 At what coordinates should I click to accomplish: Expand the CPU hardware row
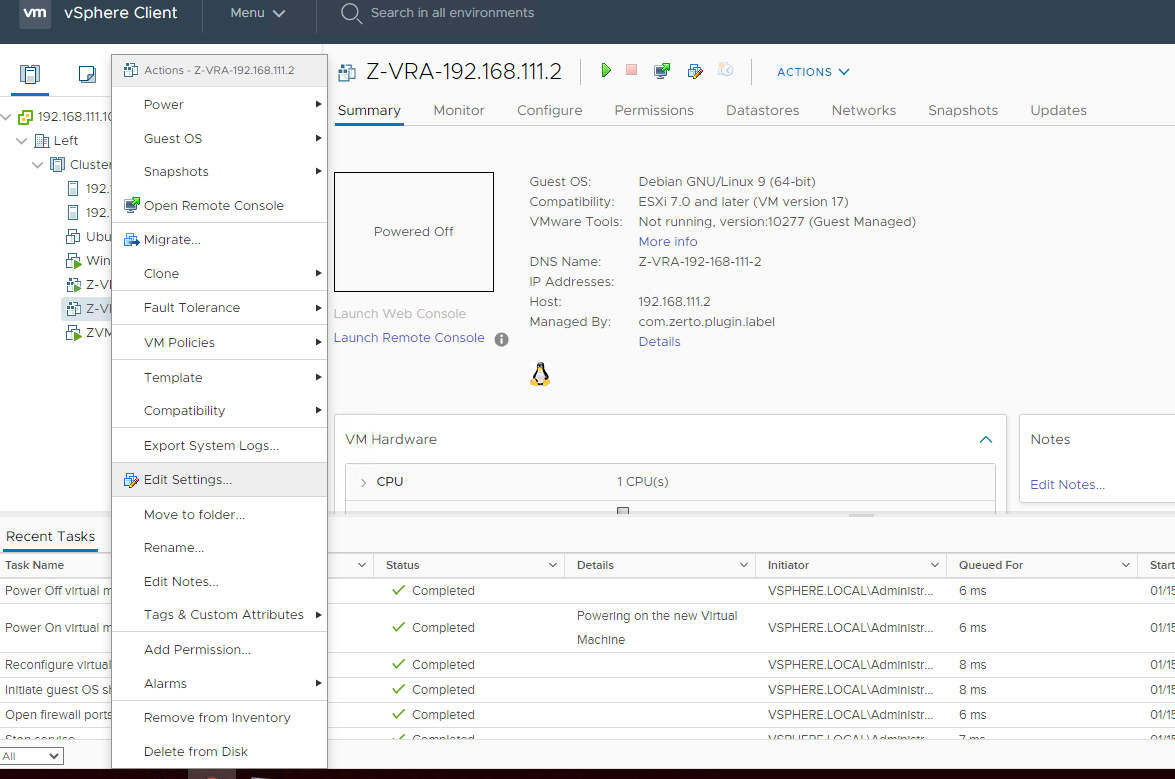click(x=363, y=482)
